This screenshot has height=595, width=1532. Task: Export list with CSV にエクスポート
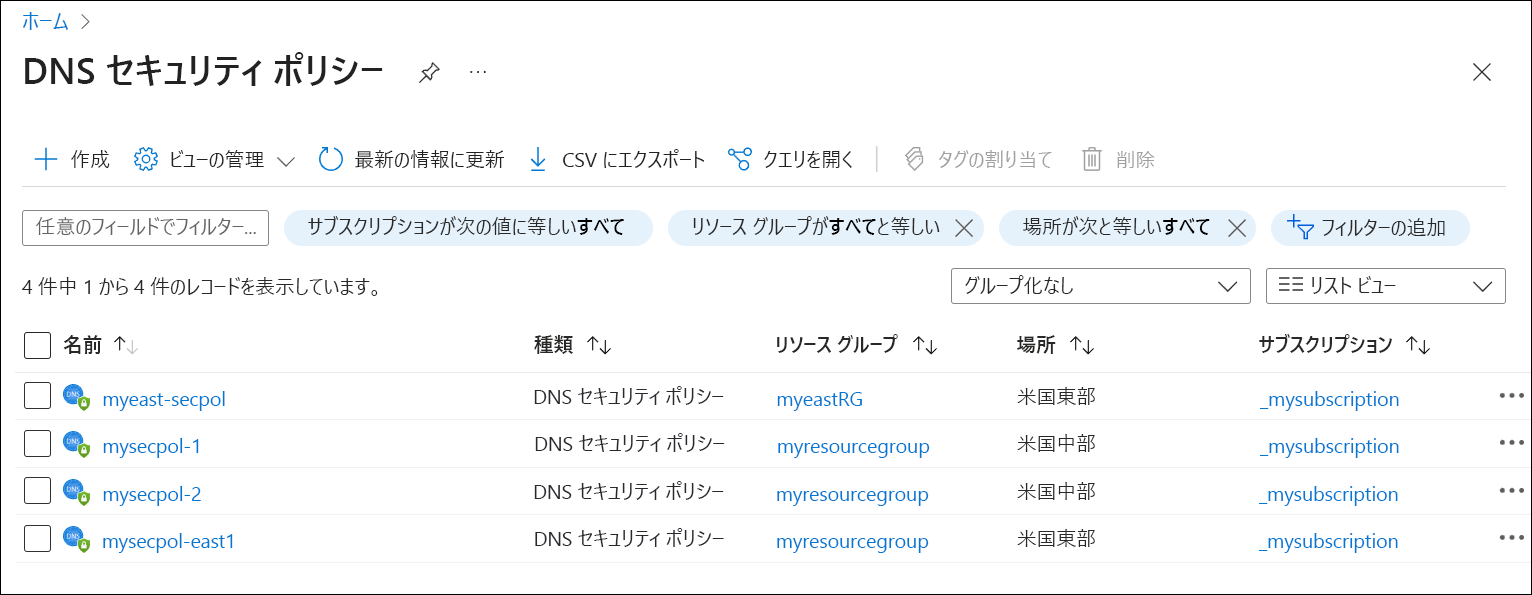[617, 159]
